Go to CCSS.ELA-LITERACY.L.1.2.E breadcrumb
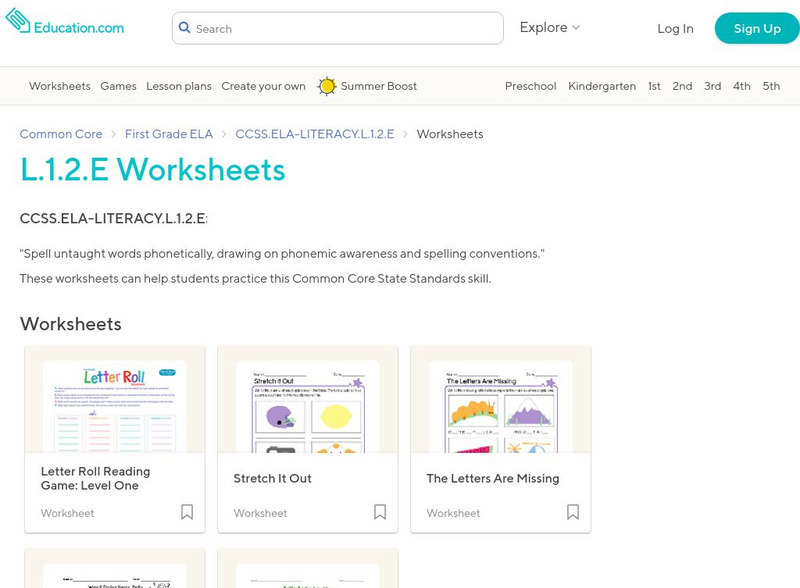This screenshot has height=588, width=800. pyautogui.click(x=315, y=134)
